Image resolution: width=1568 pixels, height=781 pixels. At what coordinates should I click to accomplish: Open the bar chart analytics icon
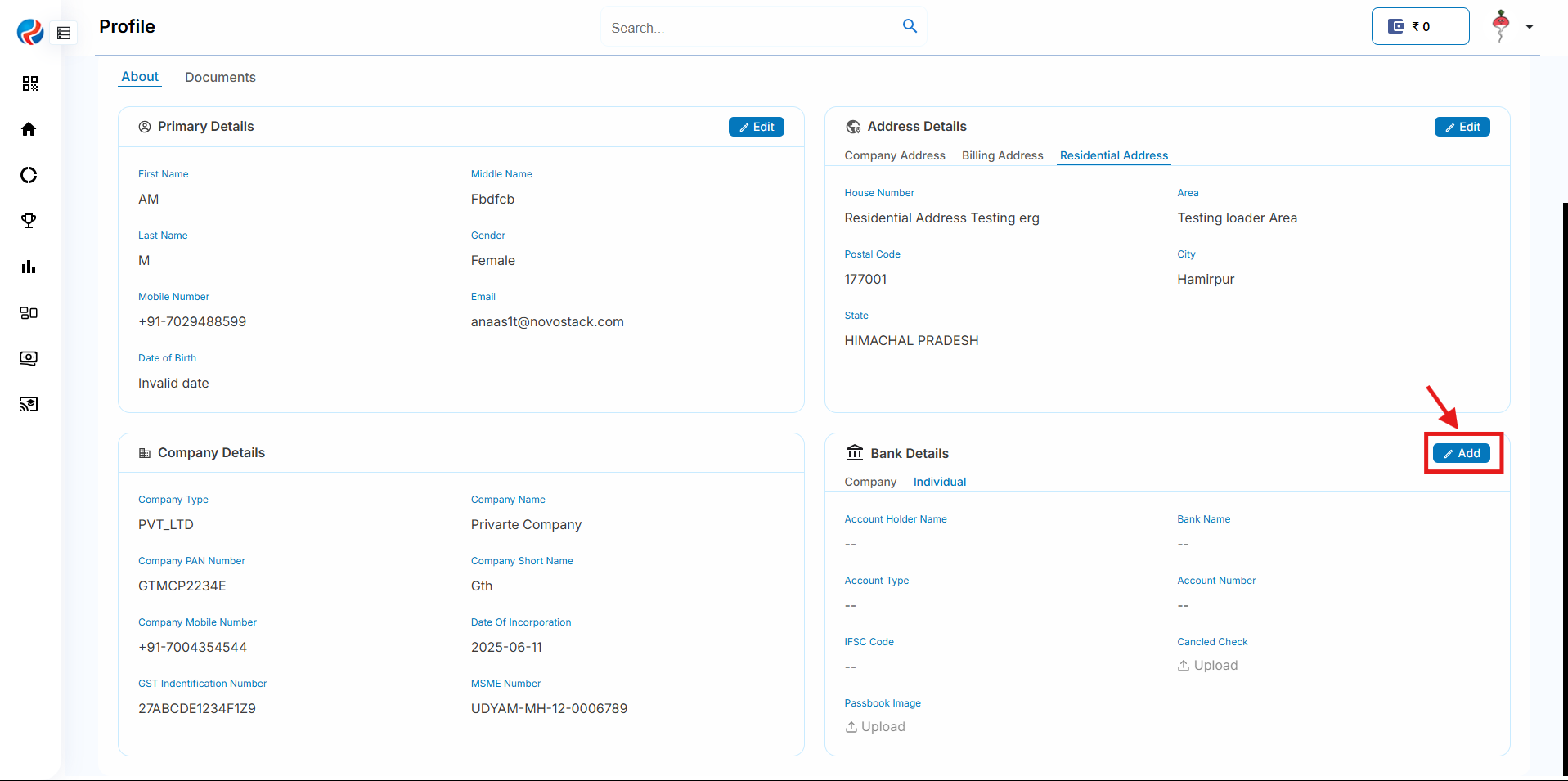(x=29, y=267)
